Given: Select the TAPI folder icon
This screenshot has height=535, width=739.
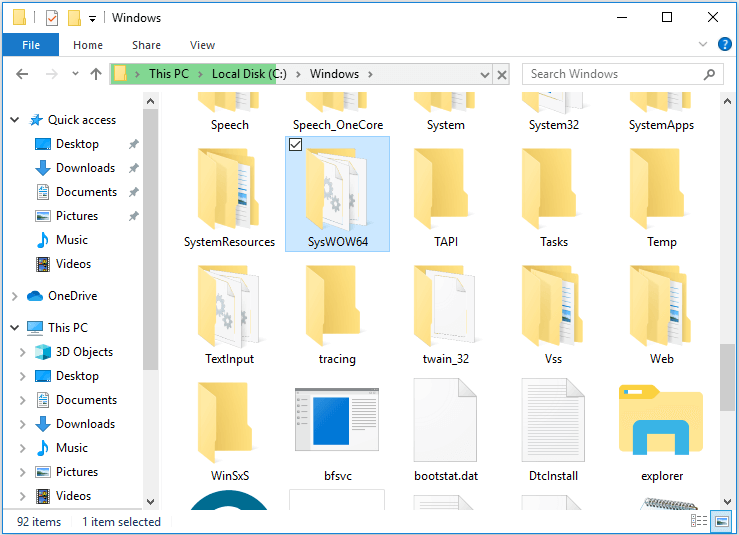Looking at the screenshot, I should [x=441, y=189].
